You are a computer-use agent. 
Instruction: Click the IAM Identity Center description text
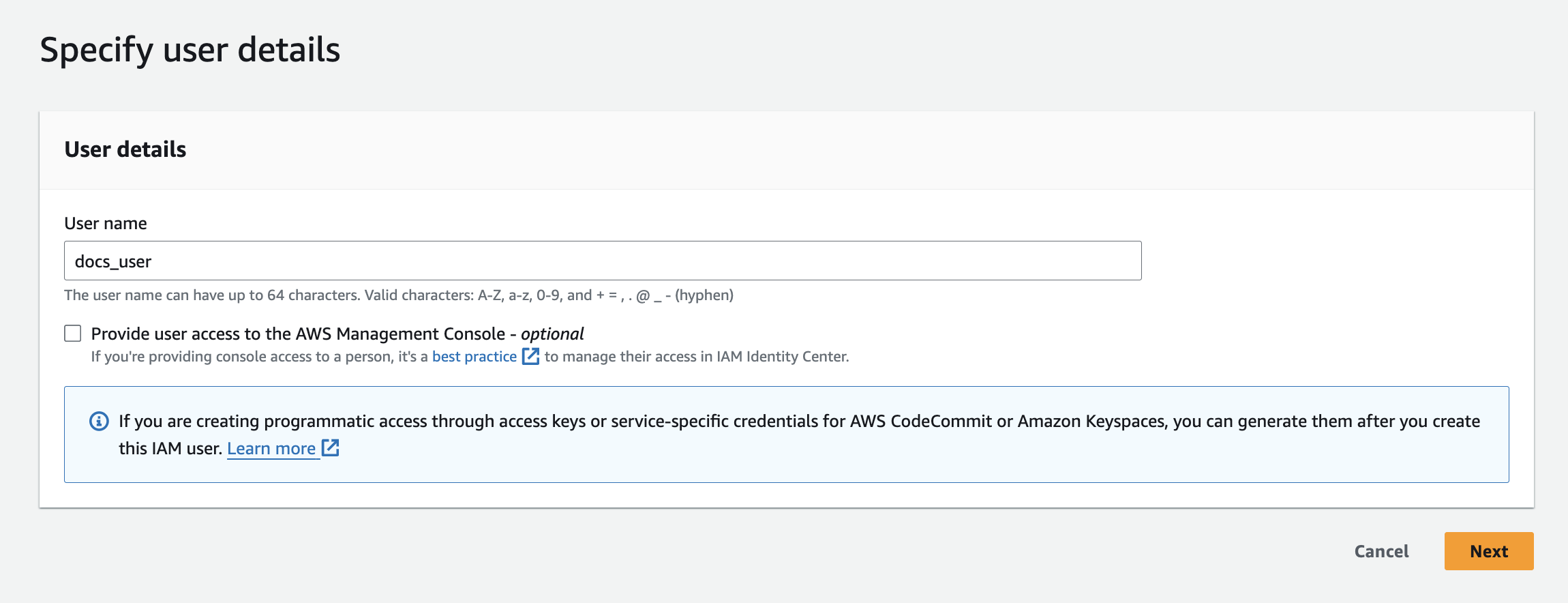(696, 357)
